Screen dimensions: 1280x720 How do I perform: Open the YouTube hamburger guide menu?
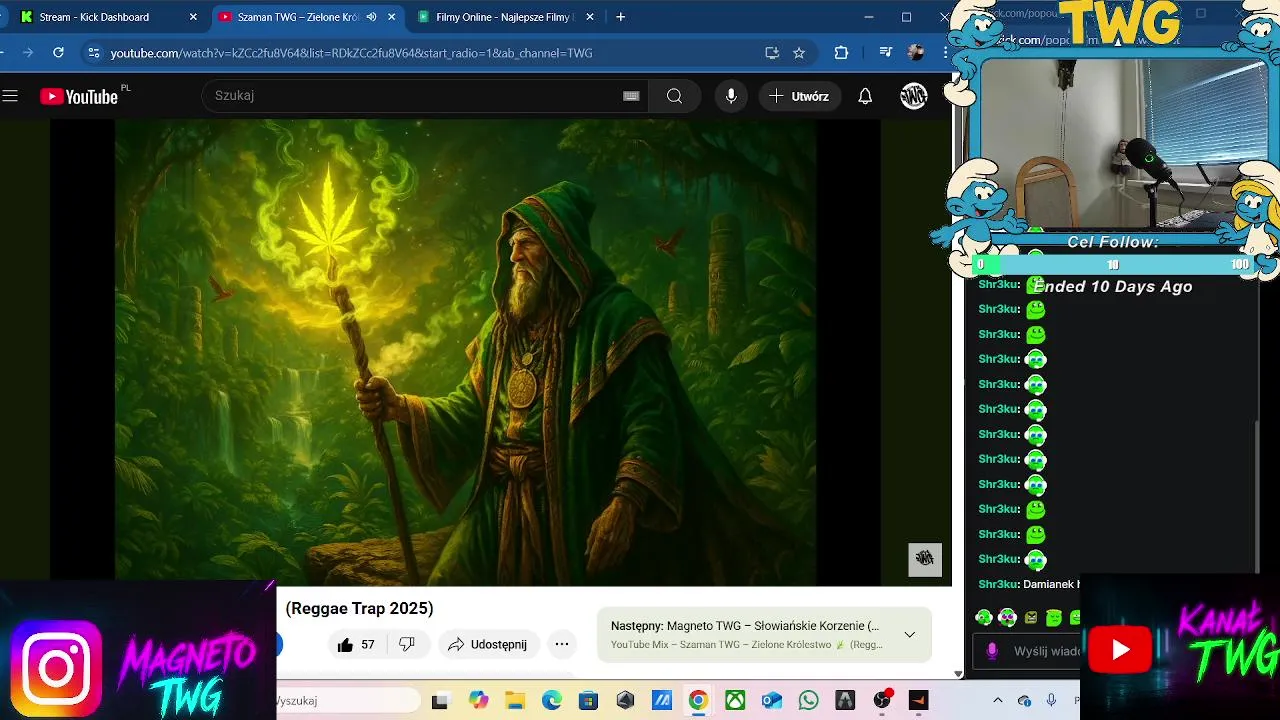[x=10, y=96]
